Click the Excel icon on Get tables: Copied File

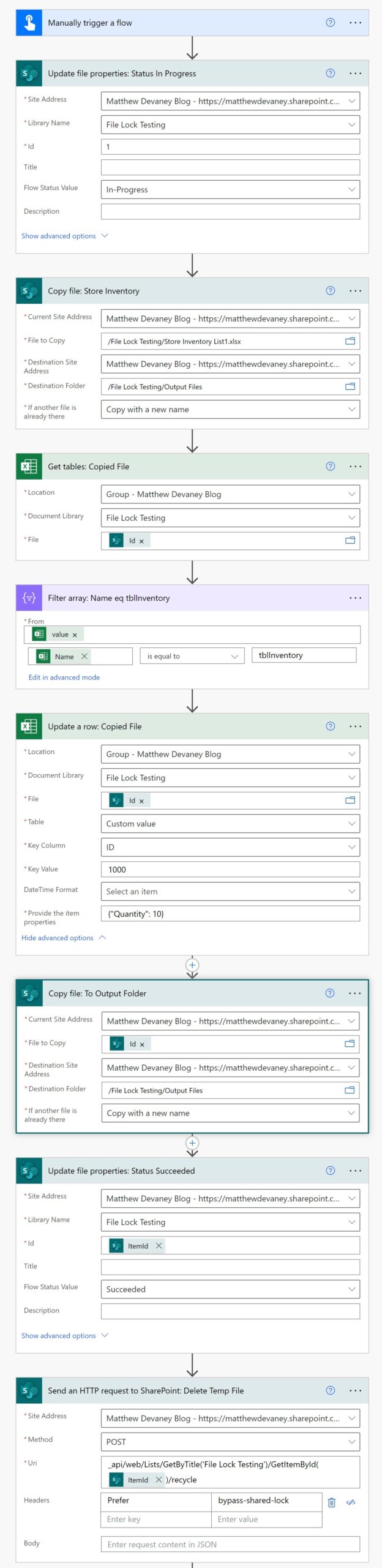click(28, 466)
